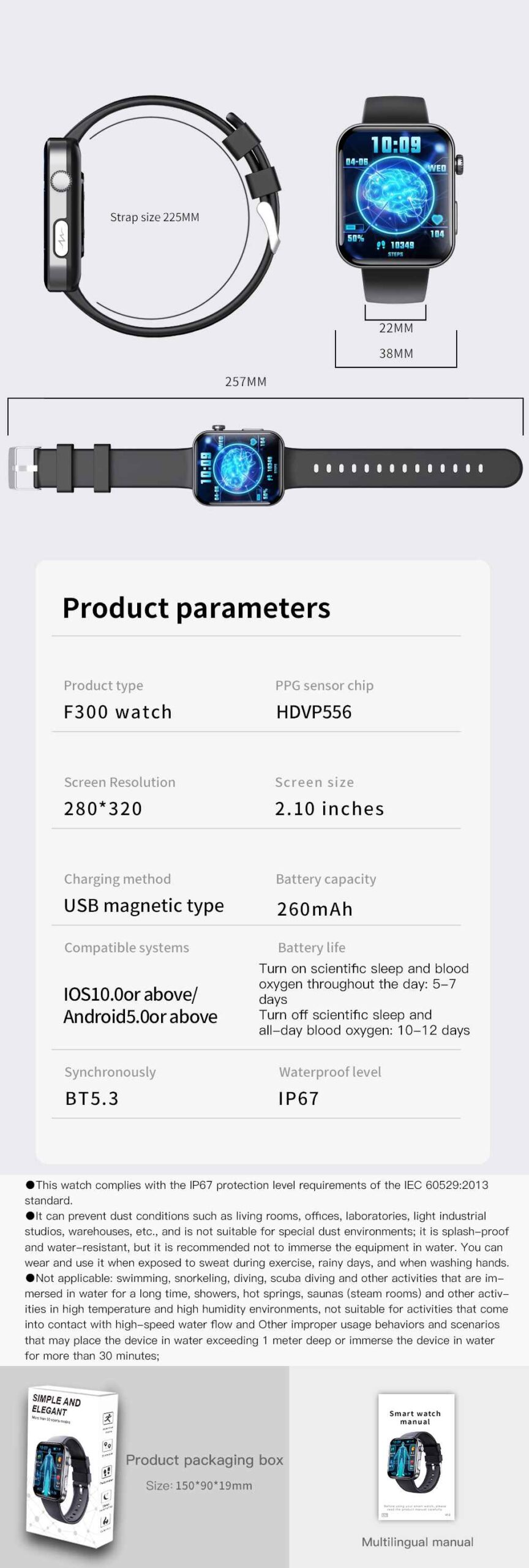The image size is (529, 1568).
Task: Click the metal buckle on the flat strap
Action: (x=22, y=468)
